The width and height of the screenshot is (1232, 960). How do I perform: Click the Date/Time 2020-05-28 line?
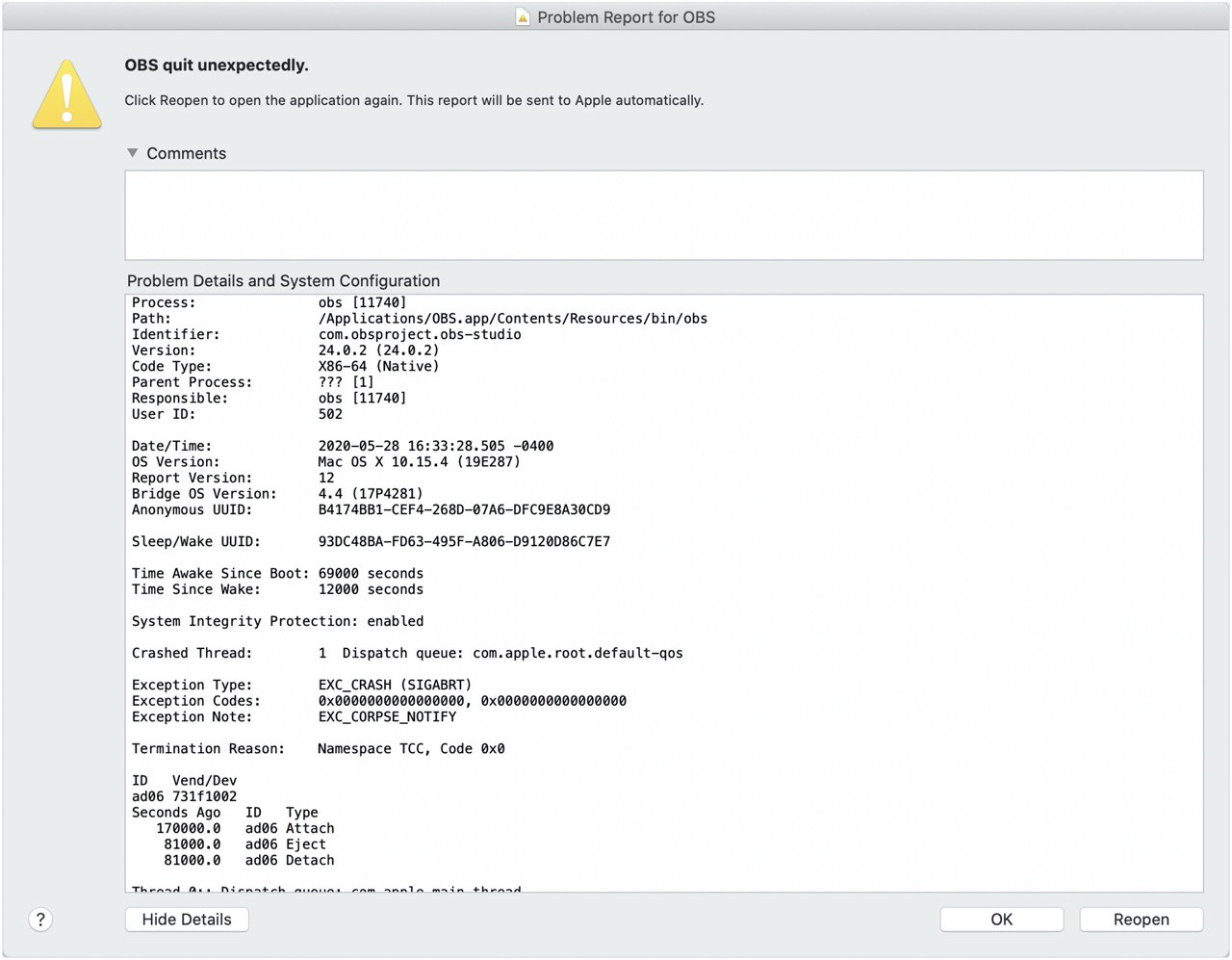click(x=343, y=446)
